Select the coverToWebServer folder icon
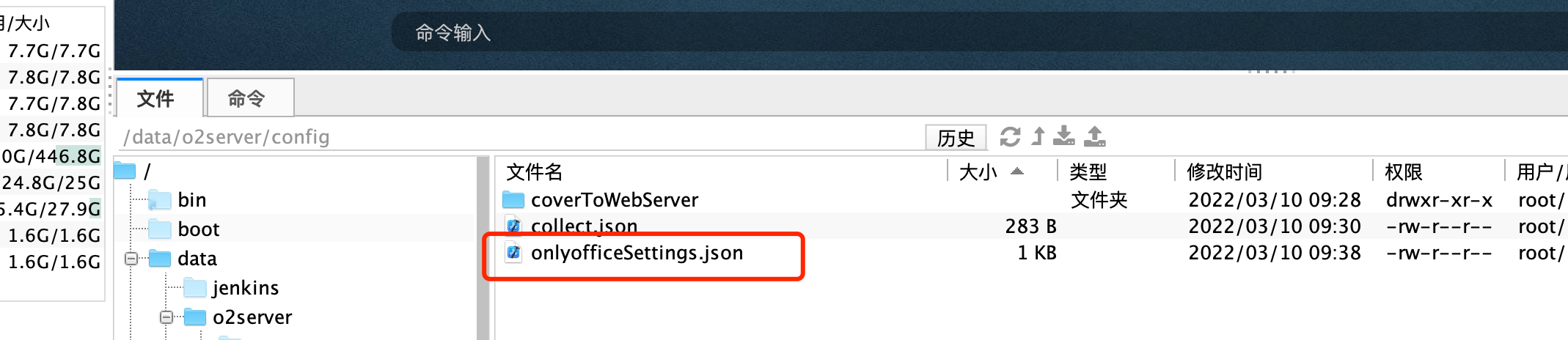This screenshot has height=340, width=1568. click(x=513, y=200)
